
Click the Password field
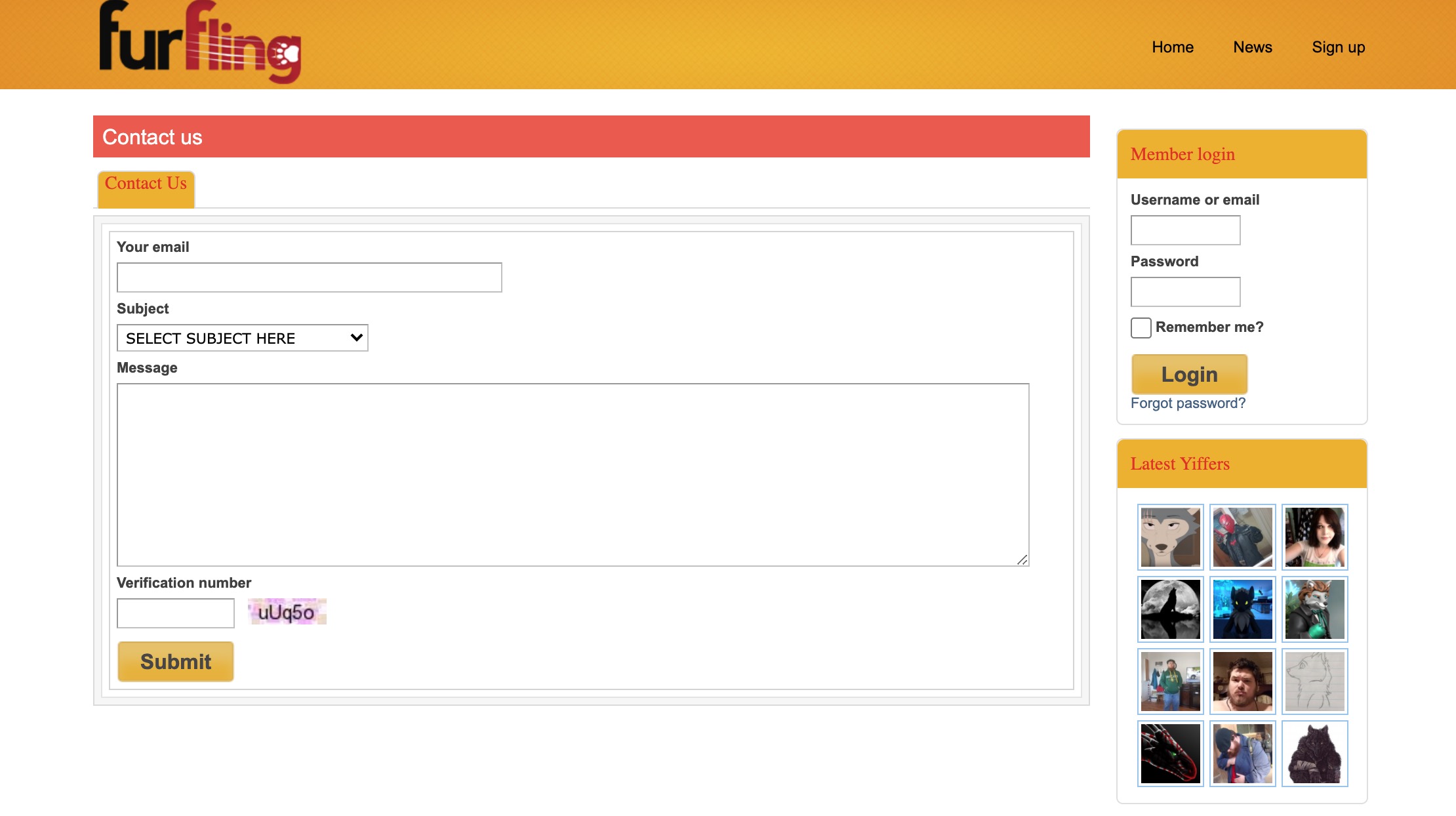(x=1186, y=292)
